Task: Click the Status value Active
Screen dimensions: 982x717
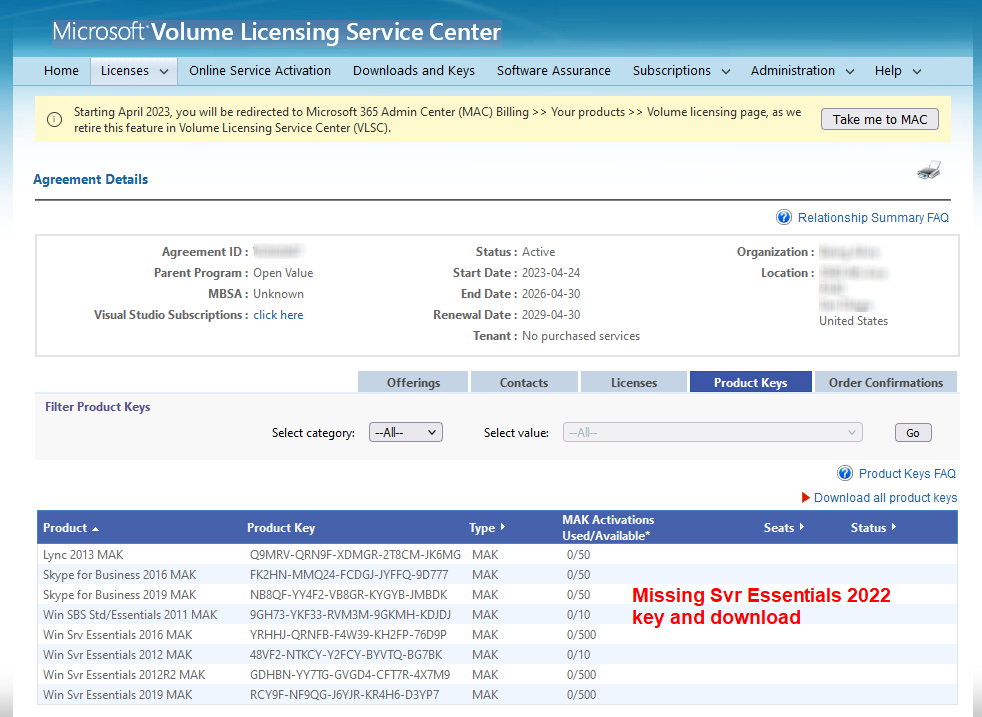Action: [539, 252]
